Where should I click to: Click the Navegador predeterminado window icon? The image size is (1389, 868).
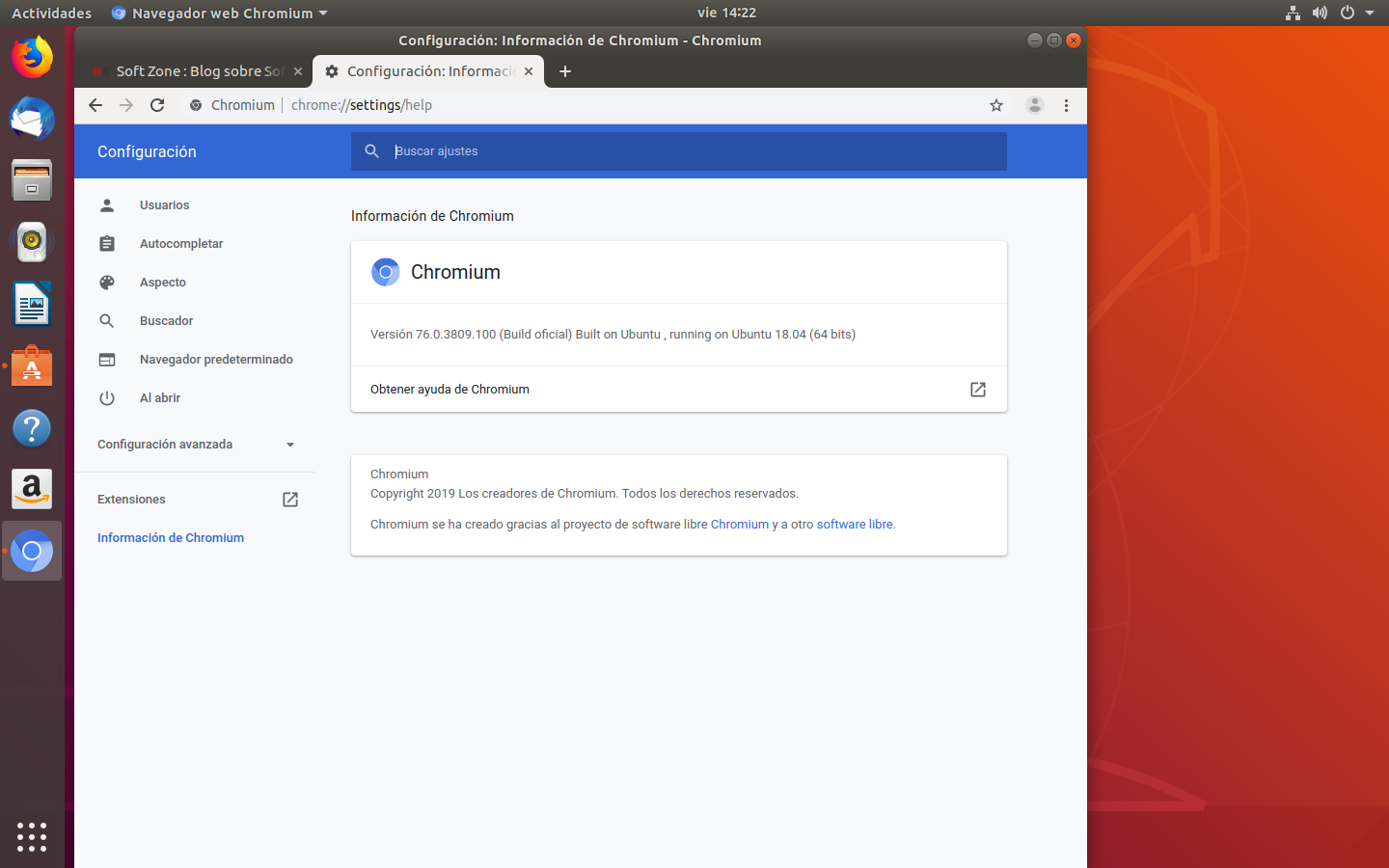(107, 360)
